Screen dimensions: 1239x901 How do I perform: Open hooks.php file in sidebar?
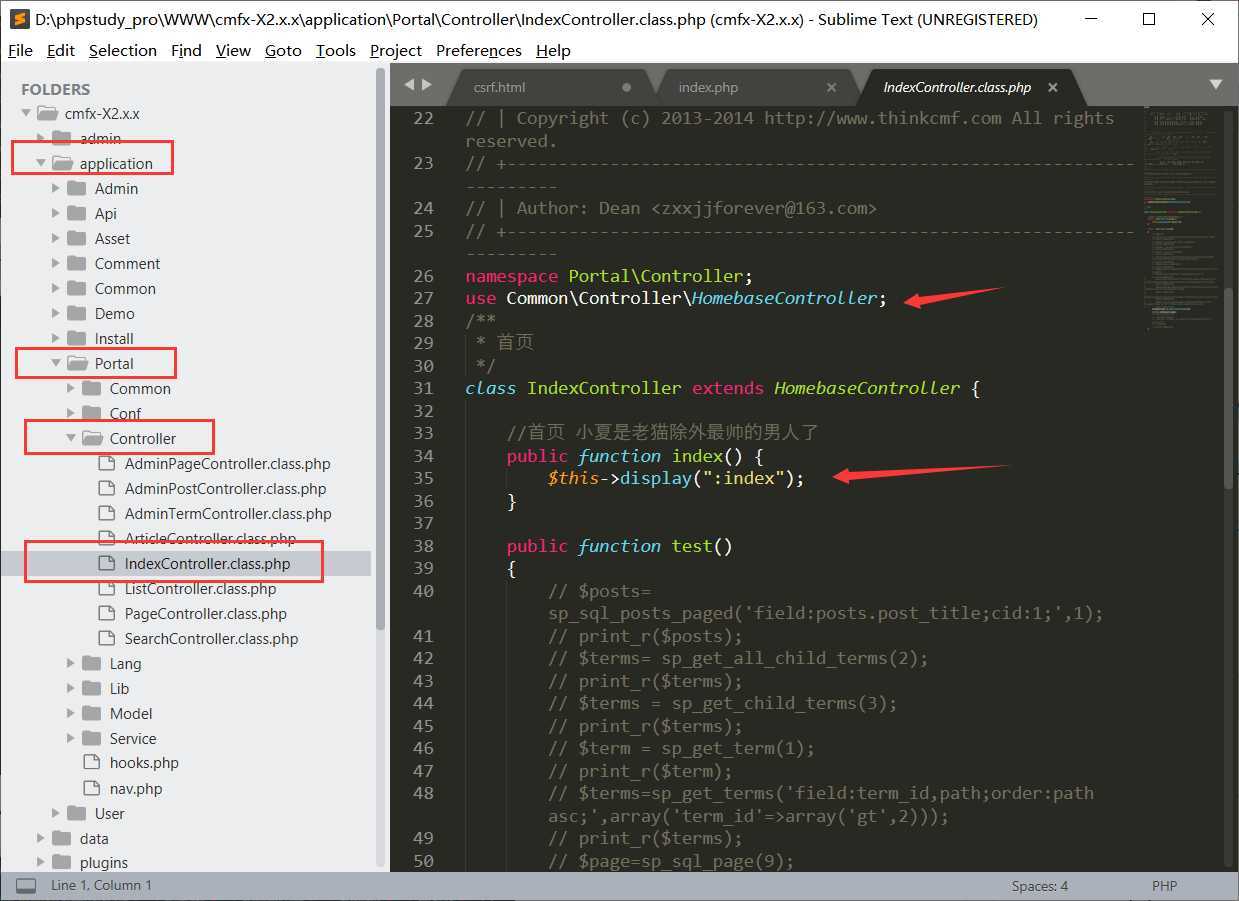coord(144,763)
